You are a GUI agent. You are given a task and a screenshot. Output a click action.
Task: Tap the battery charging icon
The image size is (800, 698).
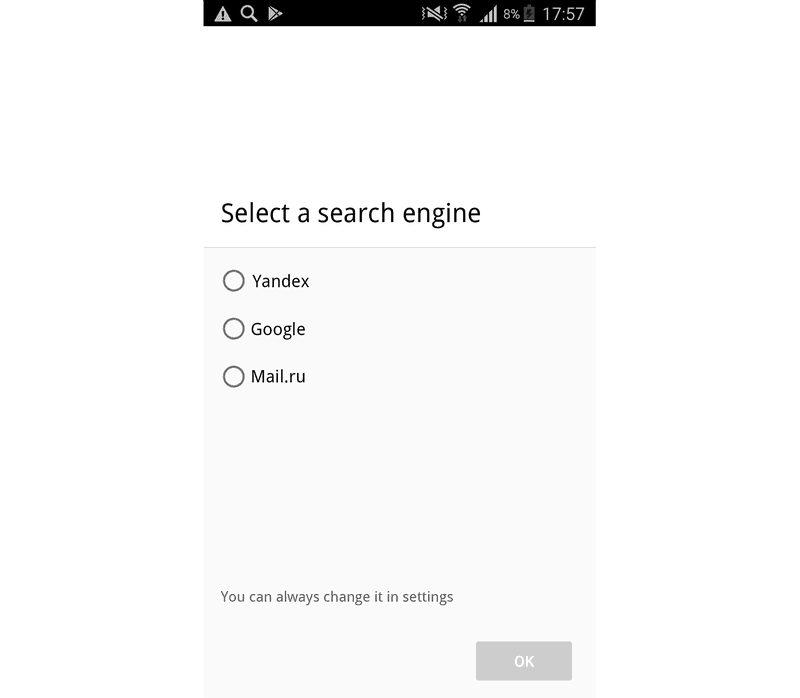[x=529, y=13]
